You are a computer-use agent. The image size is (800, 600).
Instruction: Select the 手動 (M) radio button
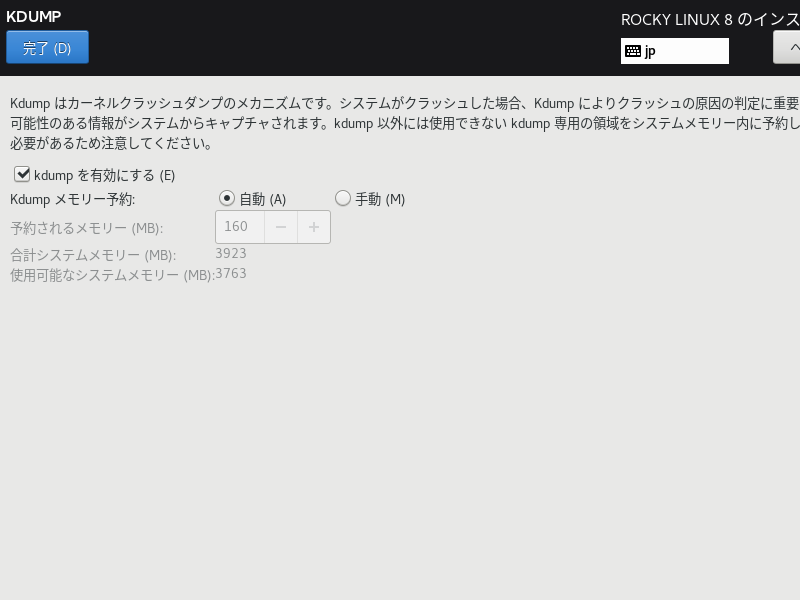(x=342, y=198)
